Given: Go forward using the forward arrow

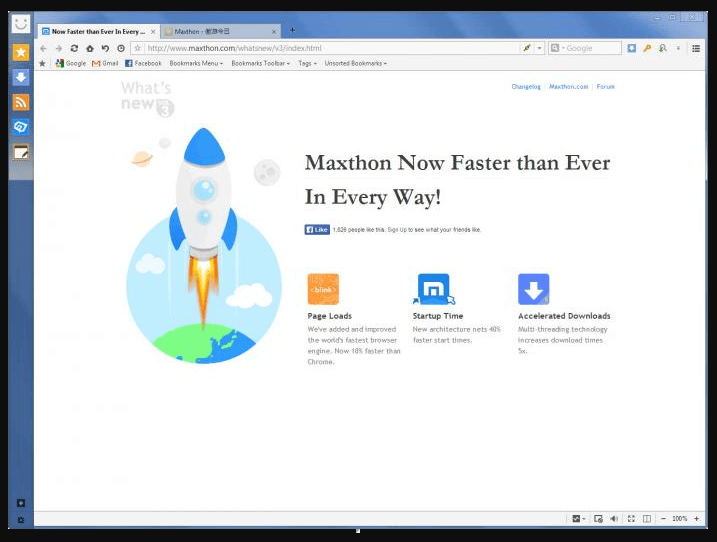Looking at the screenshot, I should [59, 48].
